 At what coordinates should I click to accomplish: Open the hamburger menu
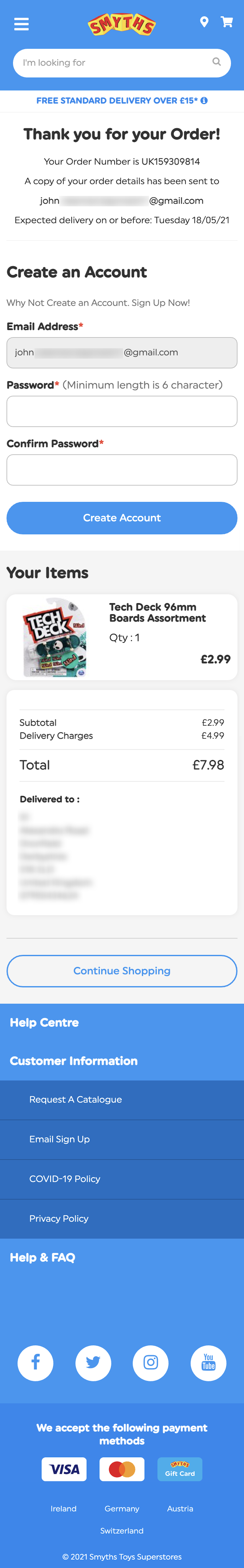(x=21, y=24)
